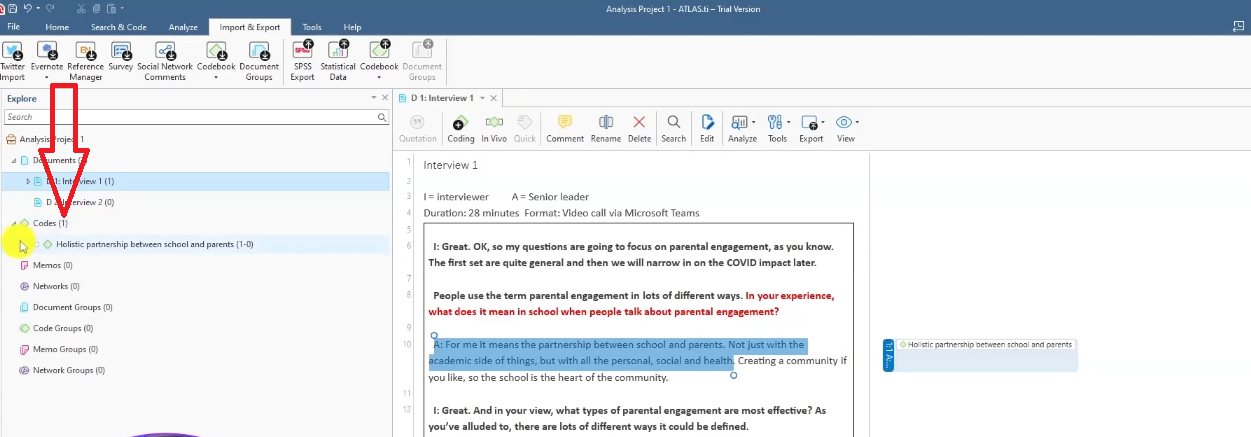
Task: Open the import Codebook dropdown arrow
Action: click(215, 76)
